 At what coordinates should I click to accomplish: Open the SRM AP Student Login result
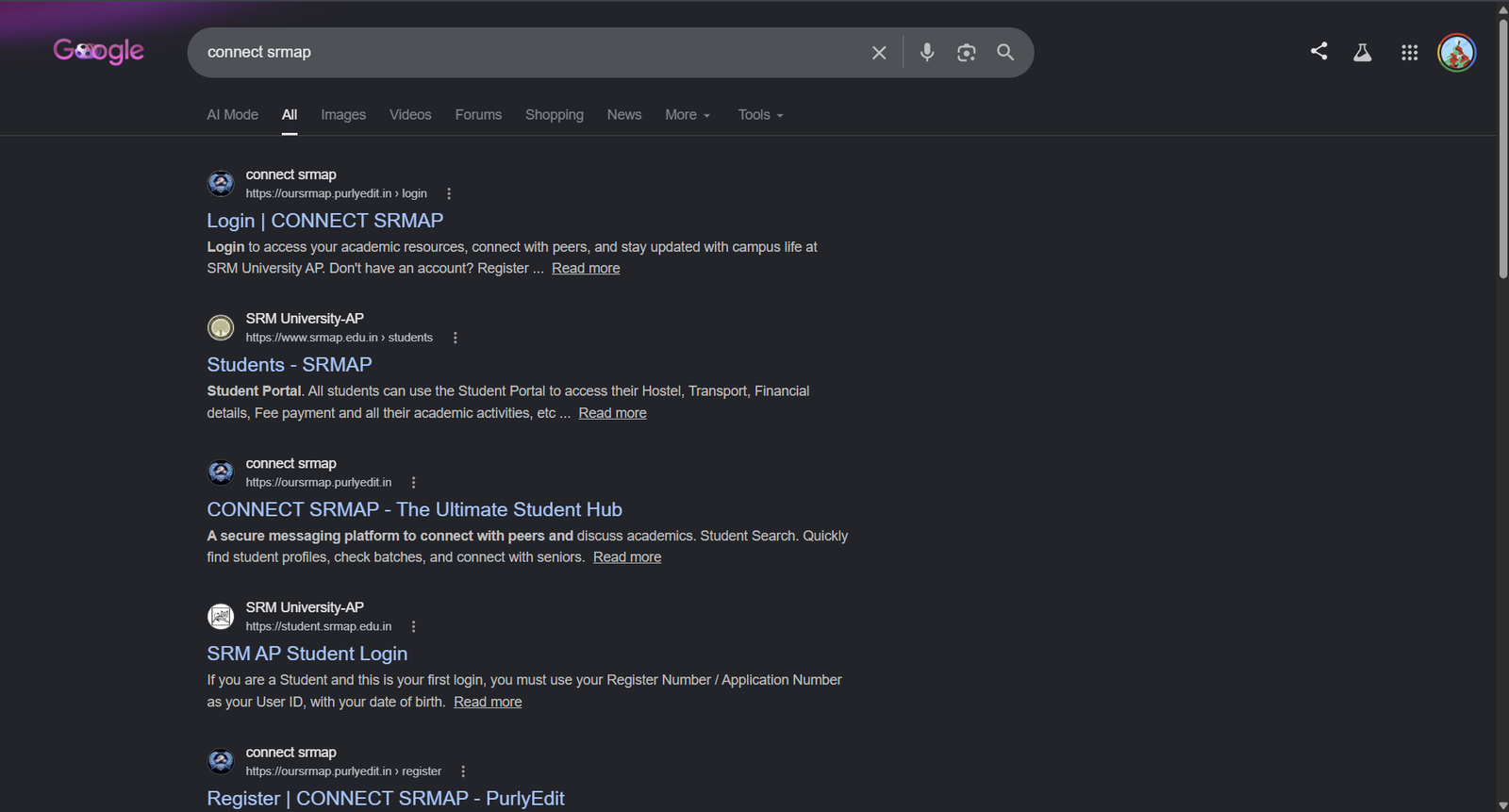click(307, 654)
